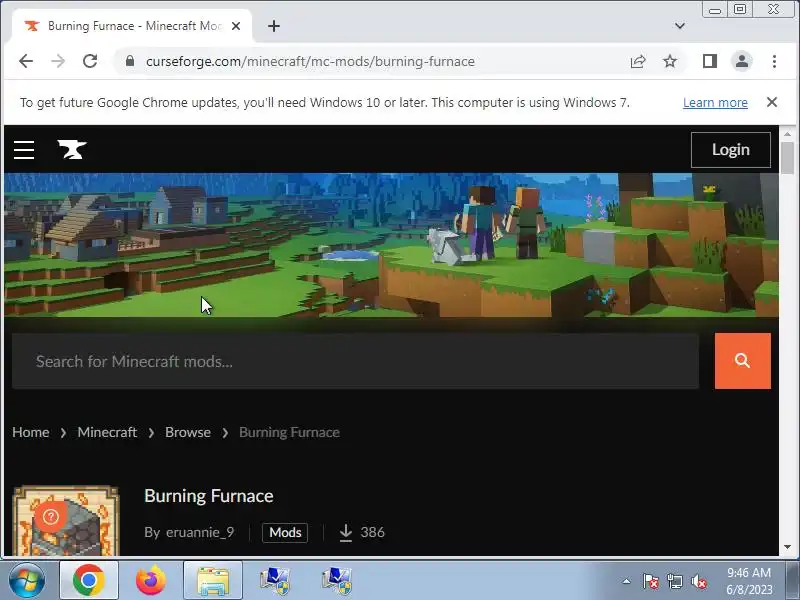Click the Burning Furnace mod thumbnail

[66, 520]
